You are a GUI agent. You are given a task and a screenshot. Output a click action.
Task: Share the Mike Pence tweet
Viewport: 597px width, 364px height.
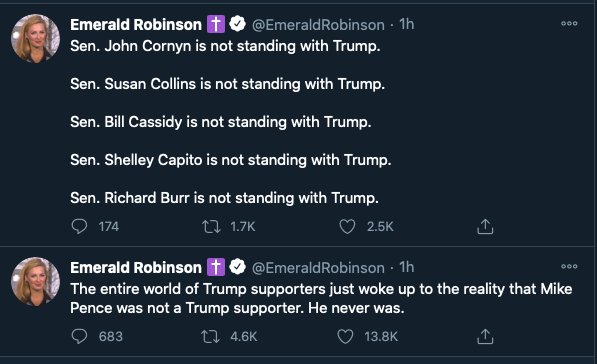coord(485,336)
